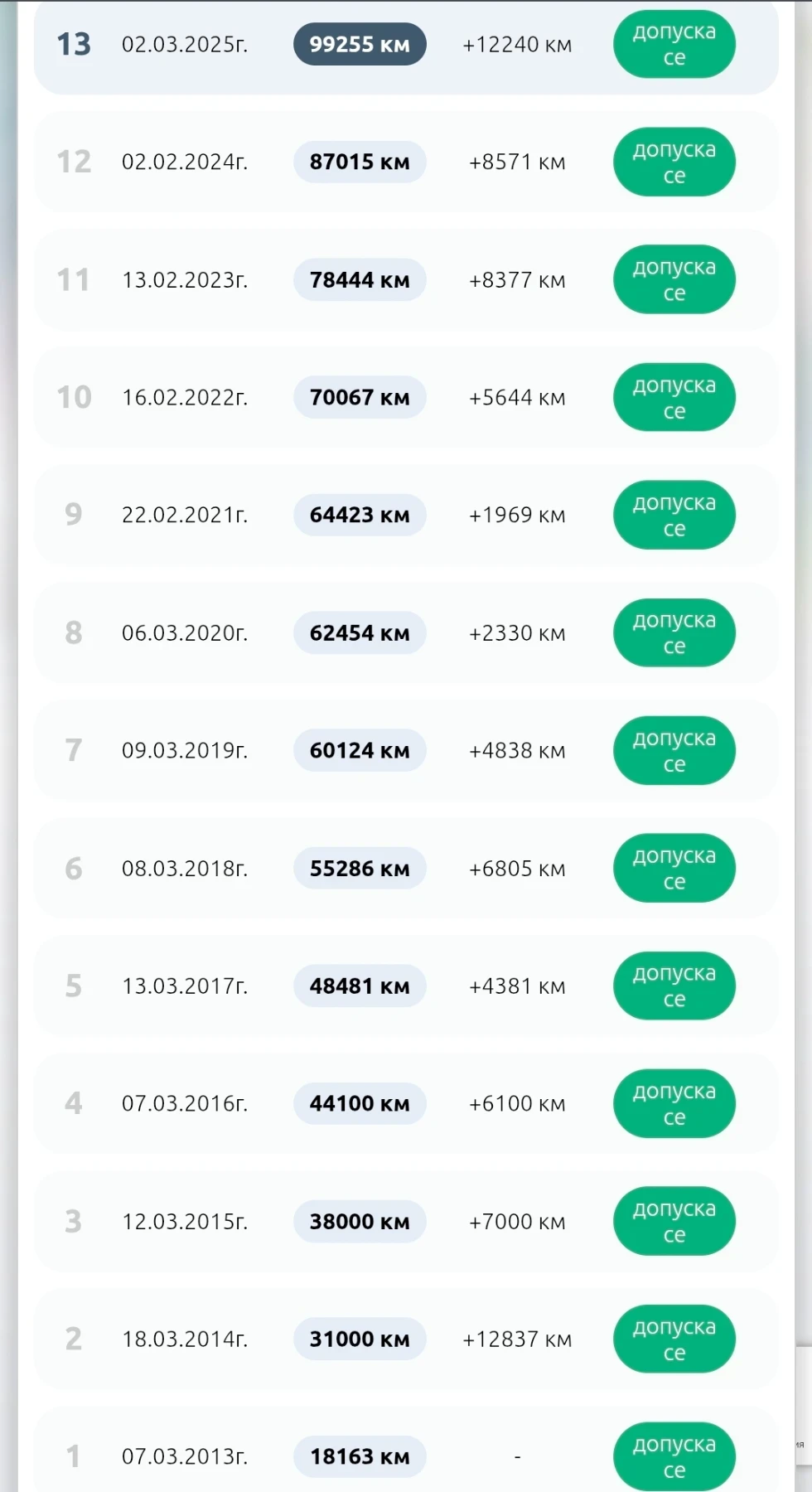Click the 08.03.2018г. inspection date
The width and height of the screenshot is (812, 1492).
click(185, 869)
